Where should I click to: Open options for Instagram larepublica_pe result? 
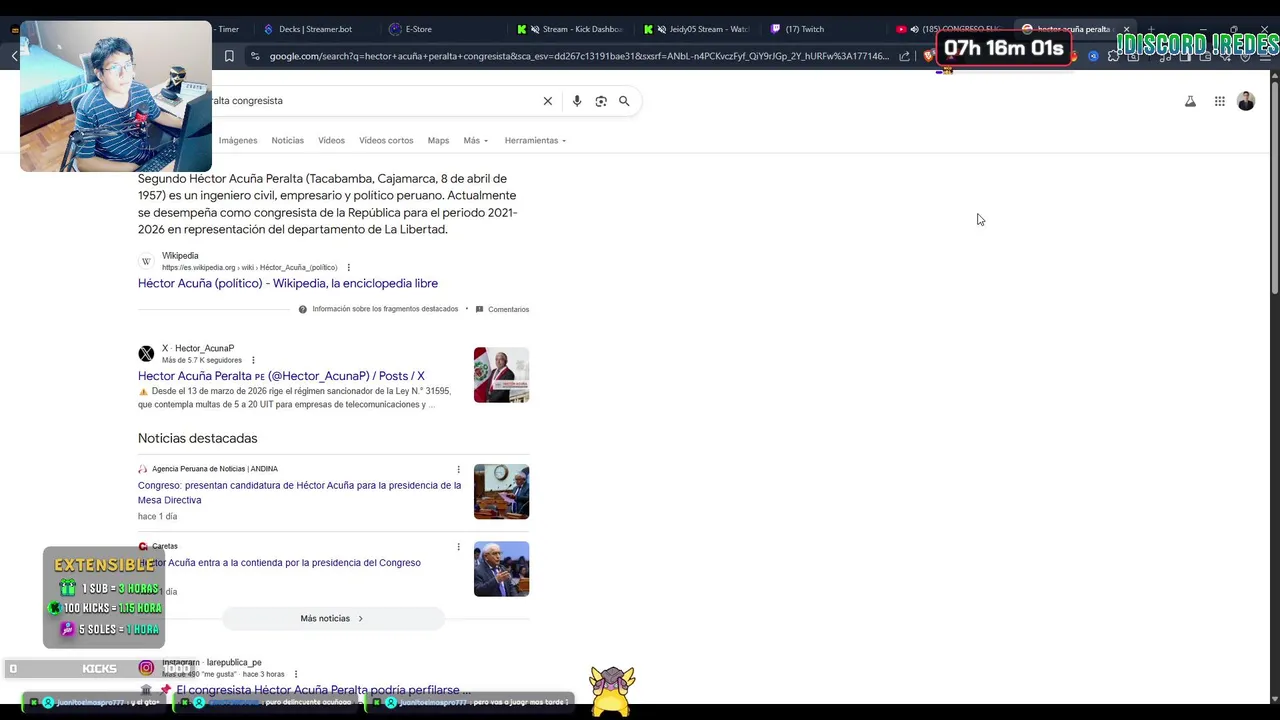[x=296, y=674]
